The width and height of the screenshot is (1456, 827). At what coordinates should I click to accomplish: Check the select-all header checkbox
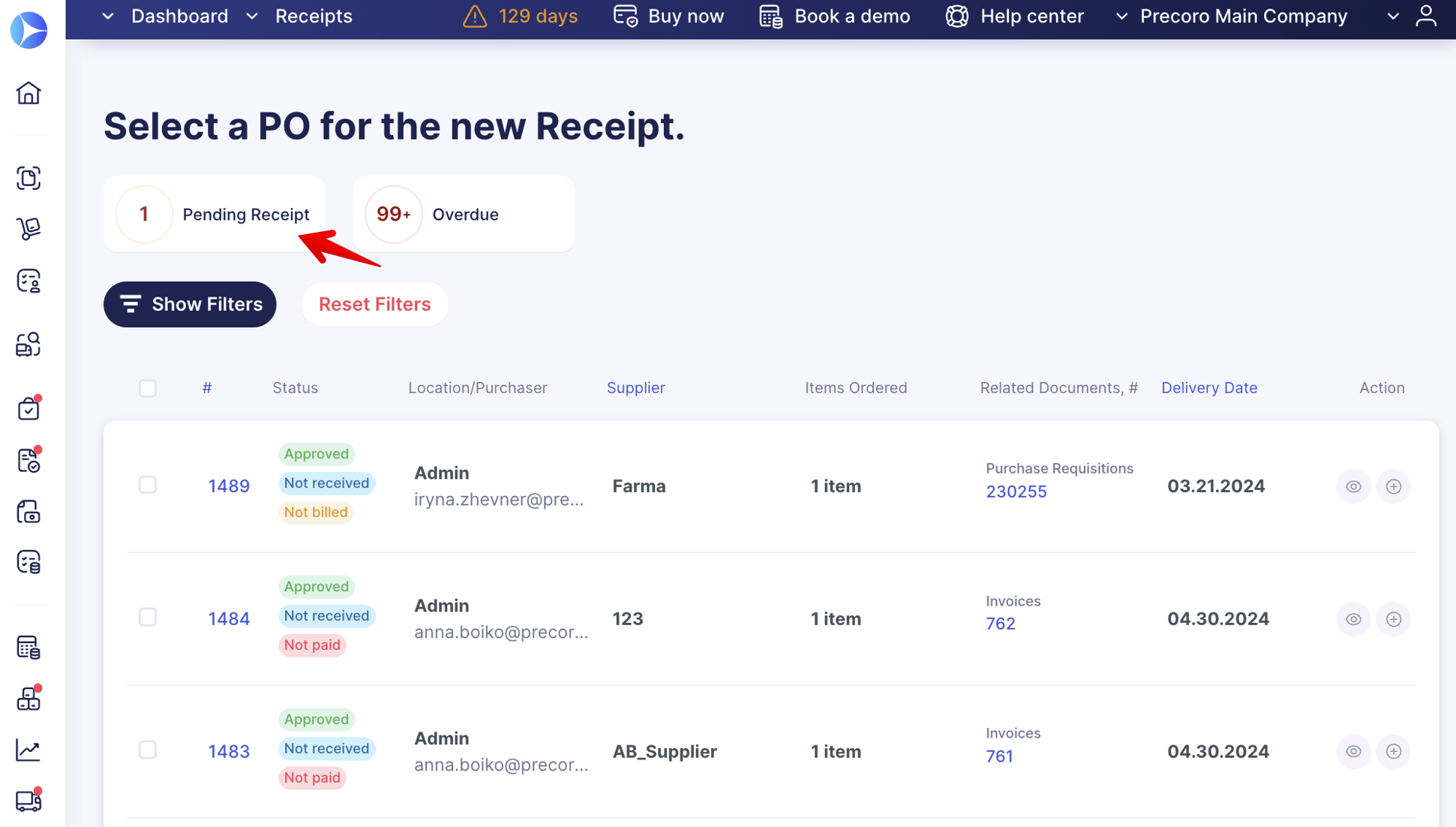148,388
